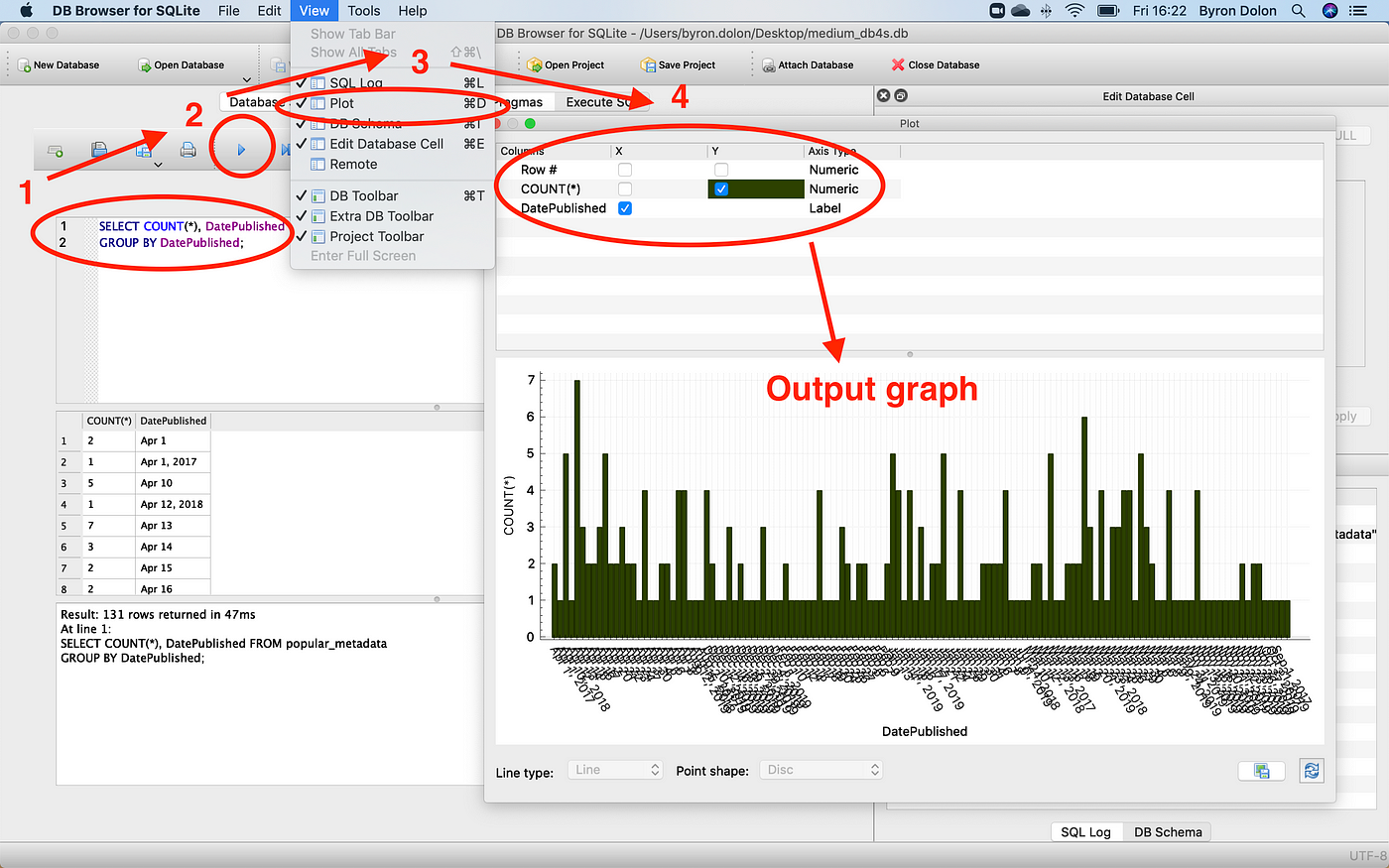The image size is (1389, 868).
Task: Uncheck the Y checkbox for COUNT(*)
Action: (721, 188)
